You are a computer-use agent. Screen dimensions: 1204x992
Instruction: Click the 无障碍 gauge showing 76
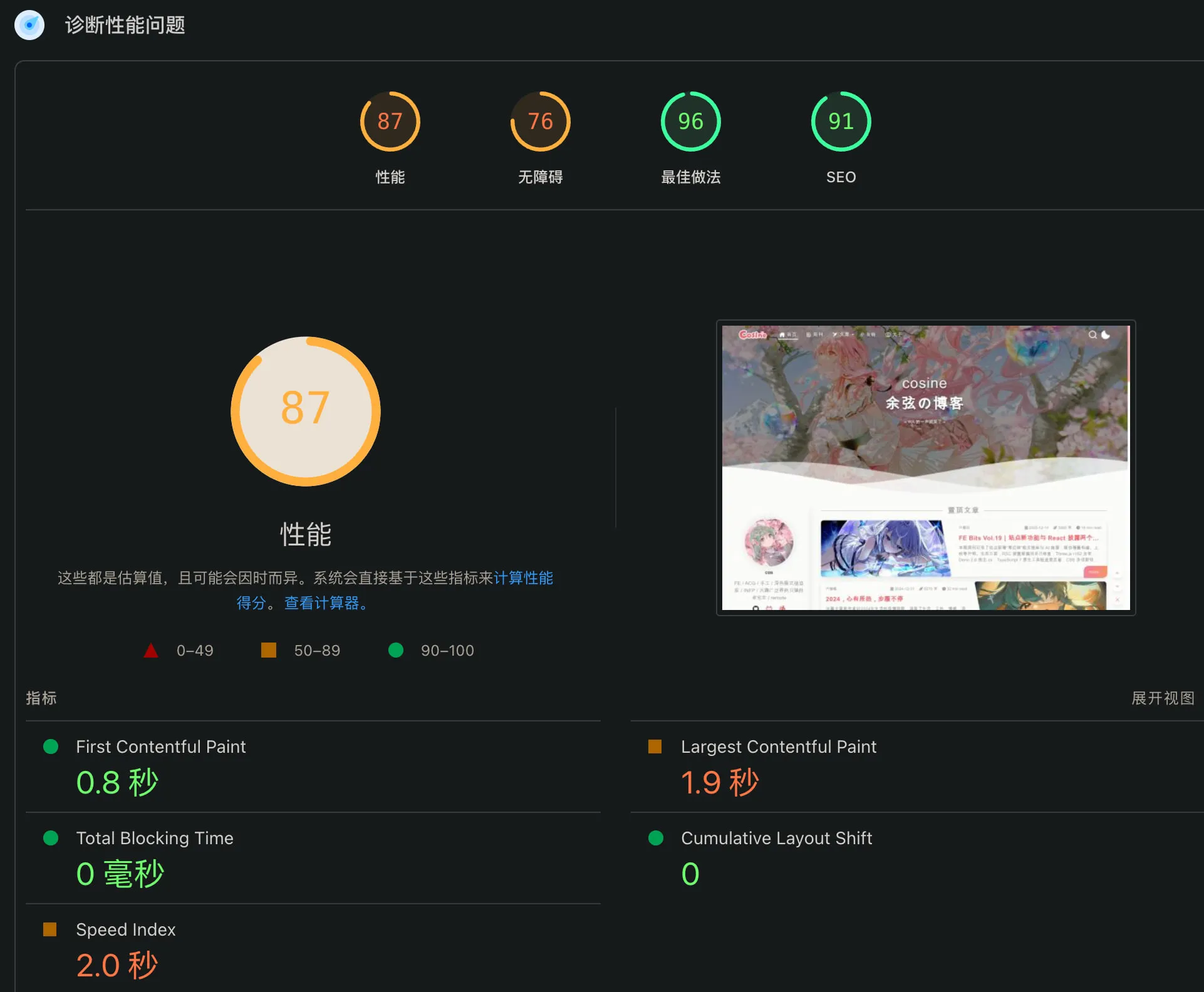click(x=539, y=121)
